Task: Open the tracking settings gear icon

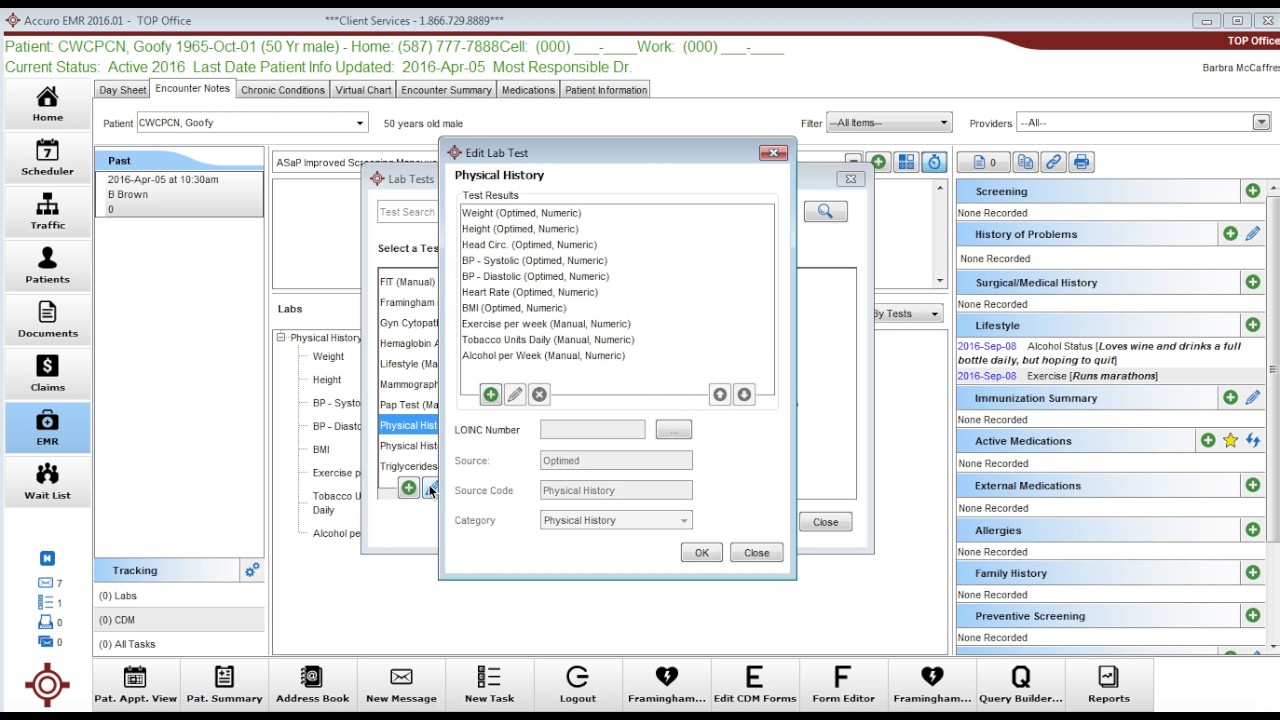Action: pos(252,570)
